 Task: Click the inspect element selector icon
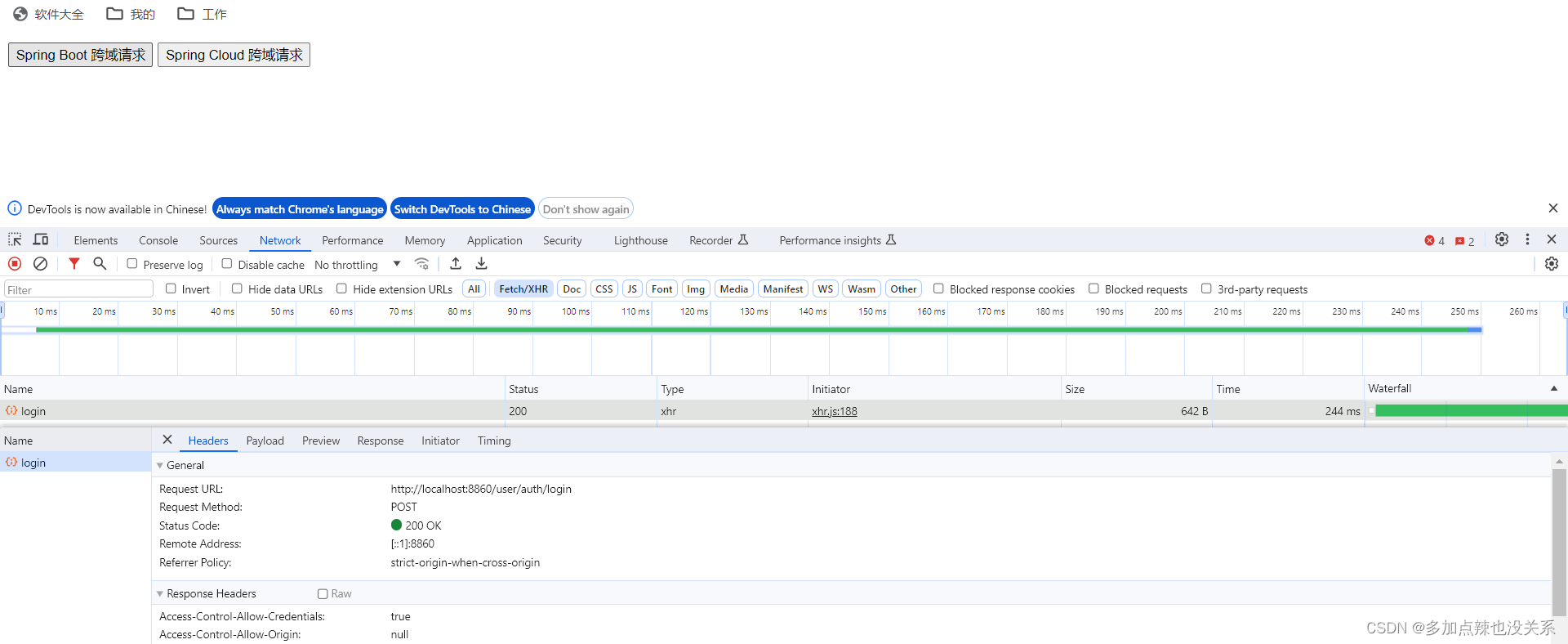pos(15,239)
